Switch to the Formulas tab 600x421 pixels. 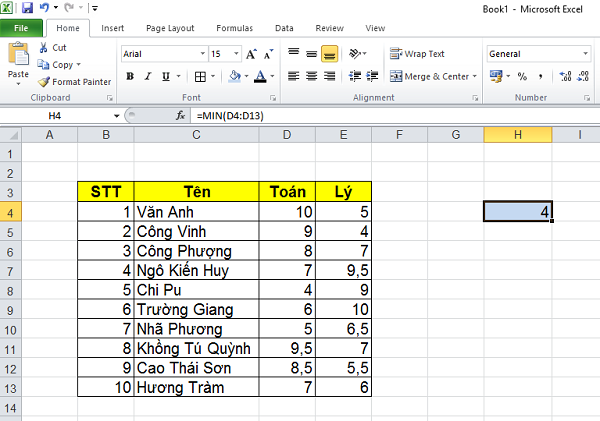pyautogui.click(x=236, y=29)
